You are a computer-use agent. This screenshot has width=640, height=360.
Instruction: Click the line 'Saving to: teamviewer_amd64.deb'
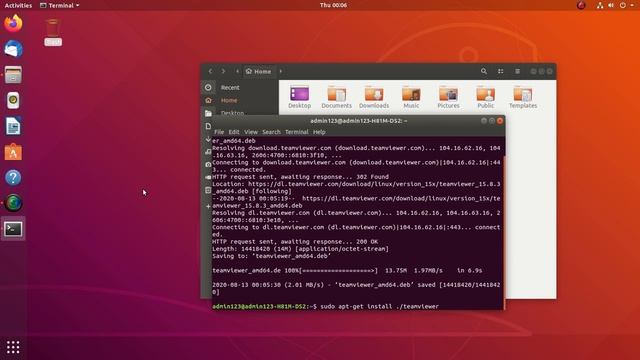pos(271,256)
